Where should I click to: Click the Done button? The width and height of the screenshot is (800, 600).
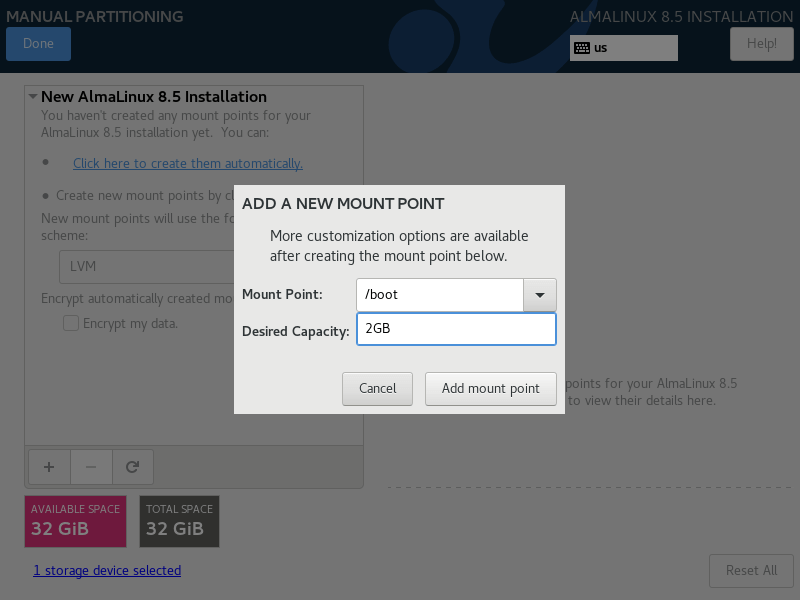38,44
